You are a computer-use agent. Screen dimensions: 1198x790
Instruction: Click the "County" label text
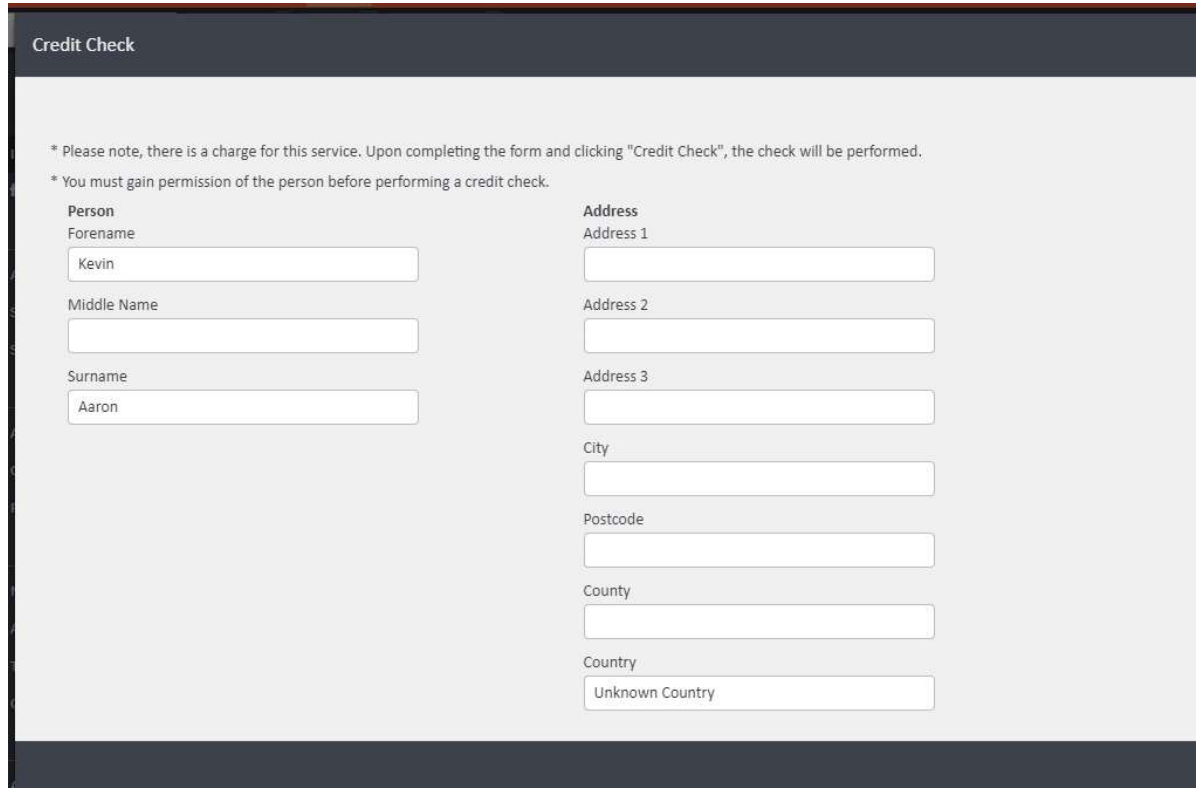(x=607, y=591)
